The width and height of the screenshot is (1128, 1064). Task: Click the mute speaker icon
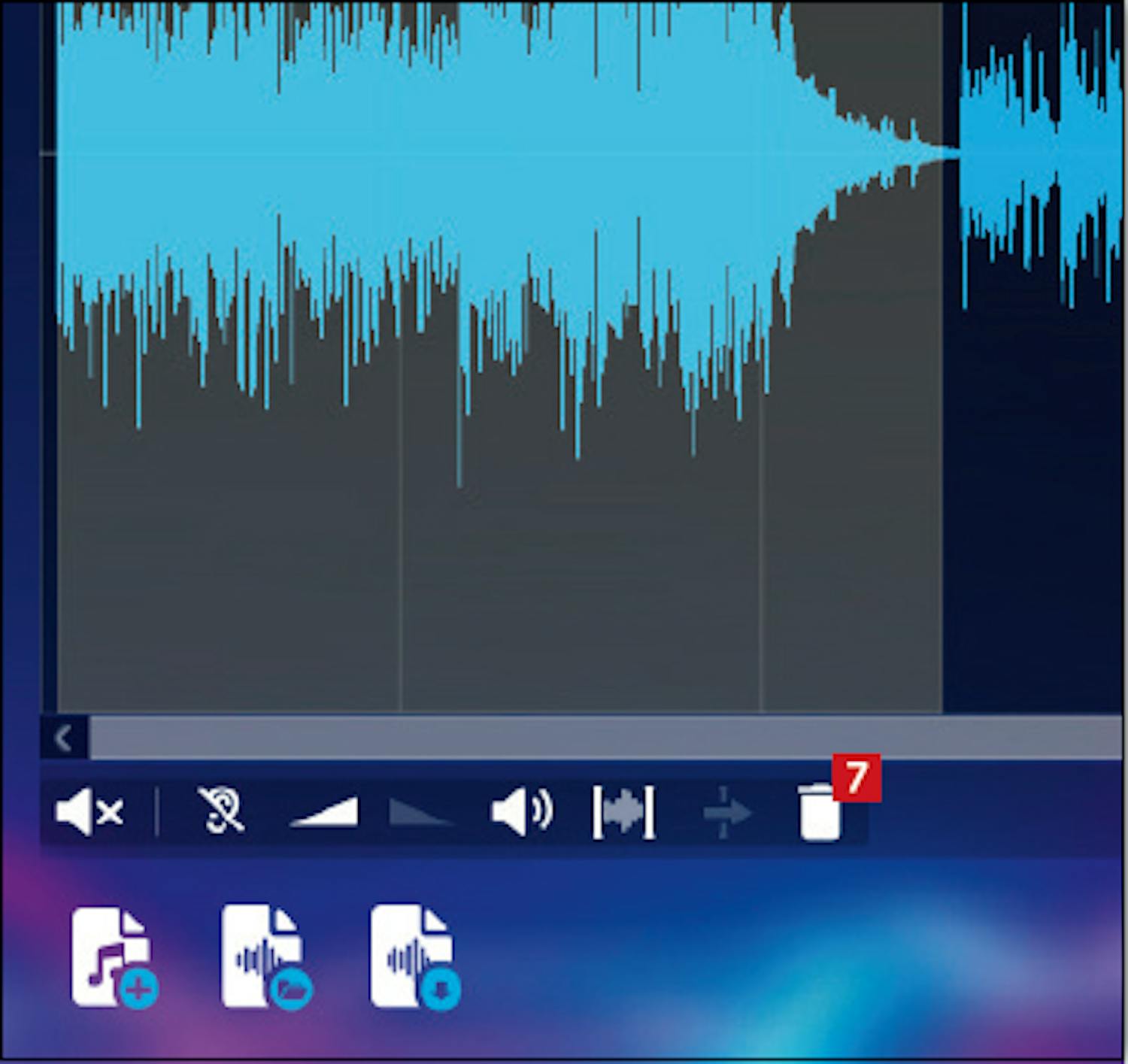(89, 812)
